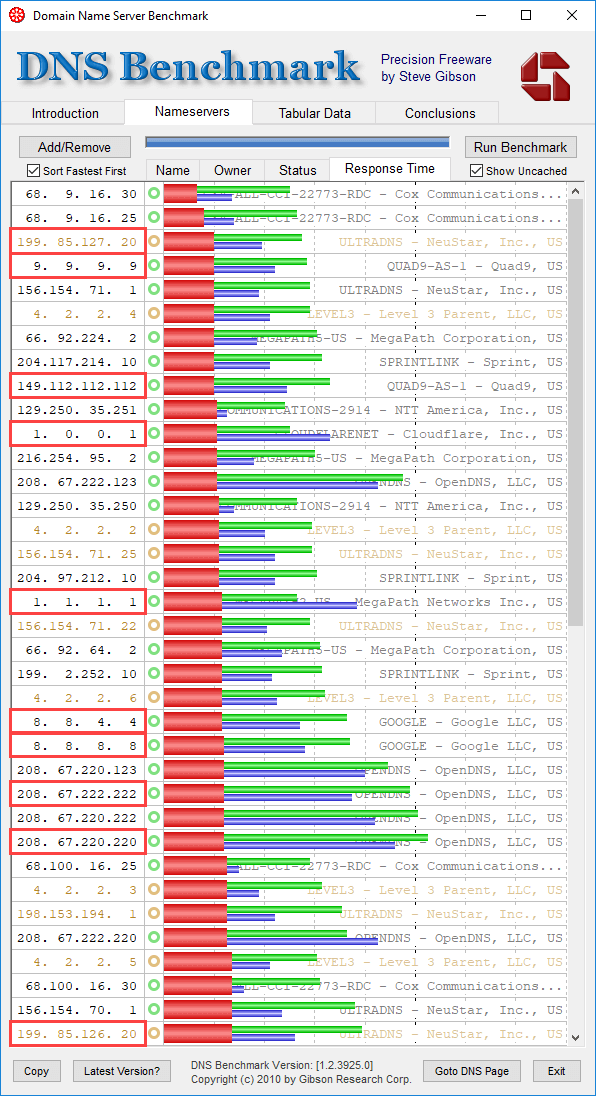The width and height of the screenshot is (596, 1096).
Task: Uncheck the Show Uncached checkbox
Action: point(477,170)
